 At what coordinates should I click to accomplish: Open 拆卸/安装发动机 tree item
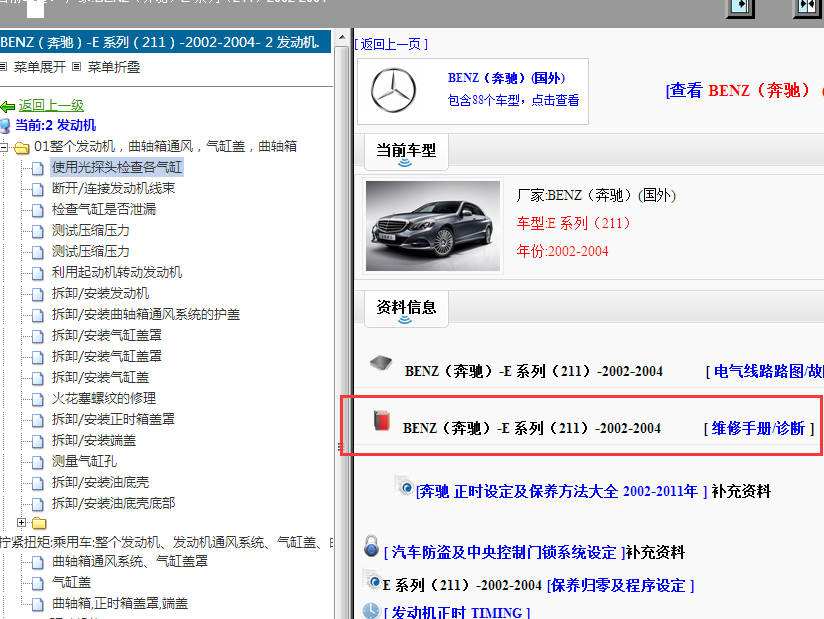[100, 294]
